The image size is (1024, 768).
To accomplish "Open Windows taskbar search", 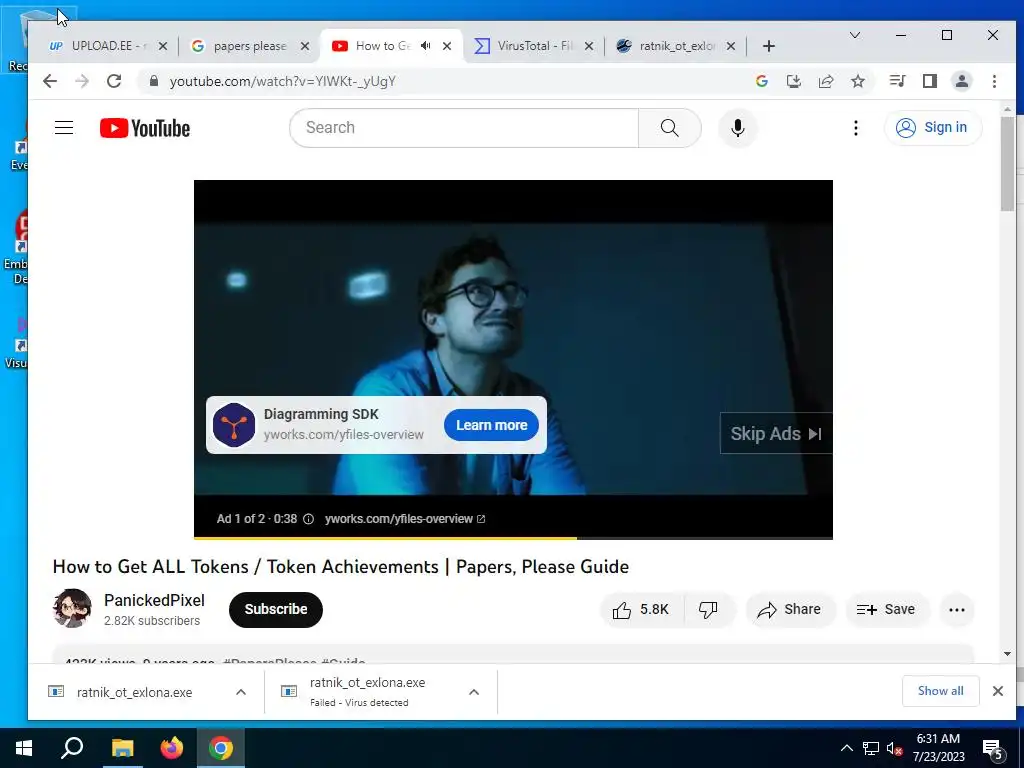I will point(72,748).
